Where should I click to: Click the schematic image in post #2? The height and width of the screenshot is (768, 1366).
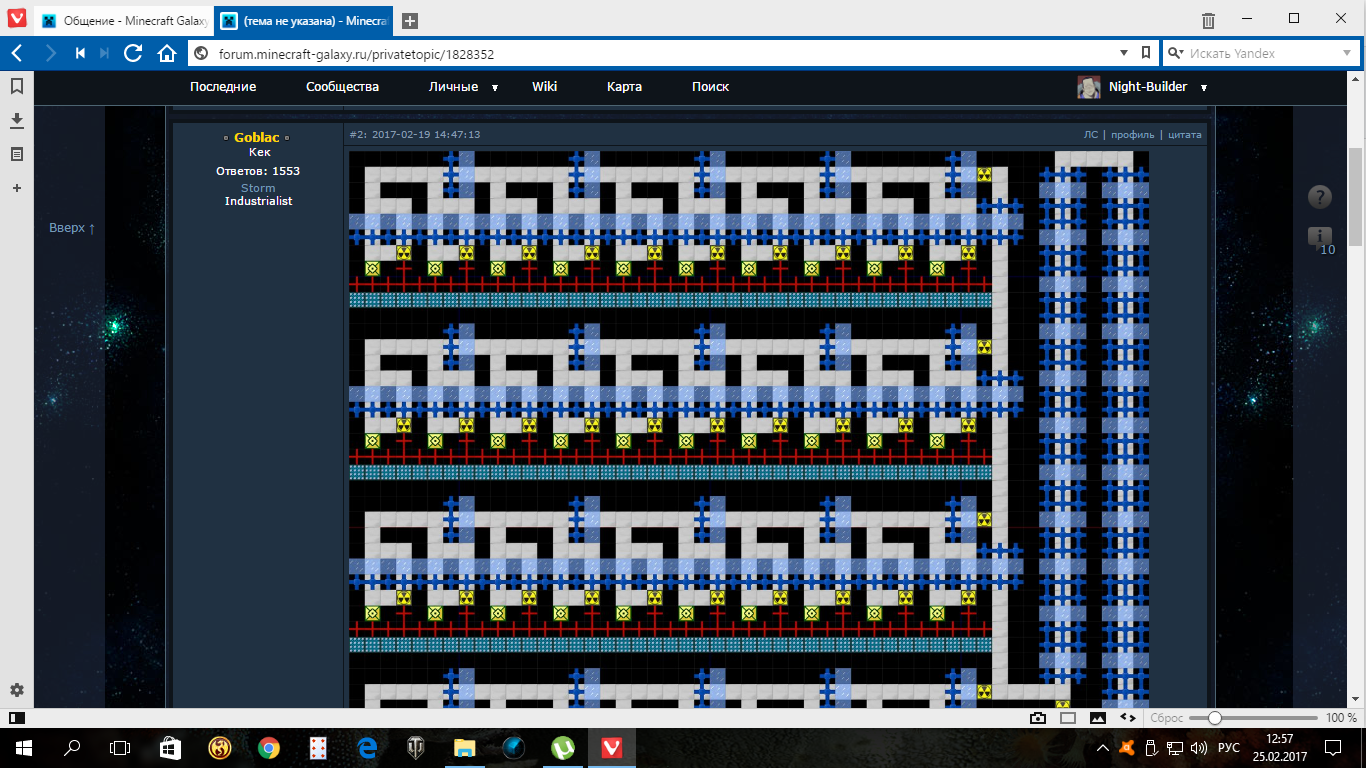(749, 428)
